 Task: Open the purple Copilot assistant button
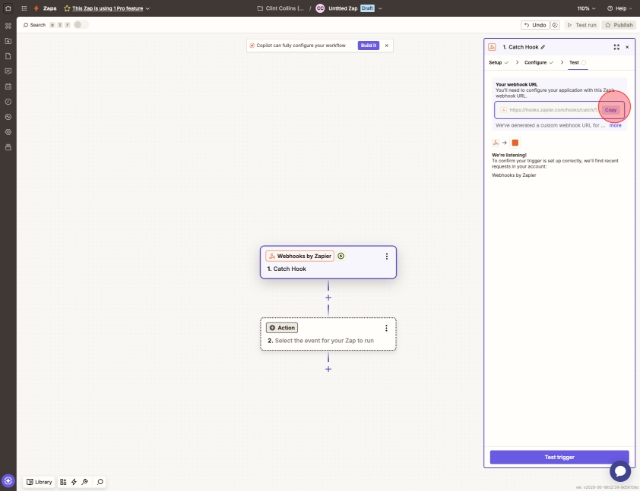tap(8, 481)
